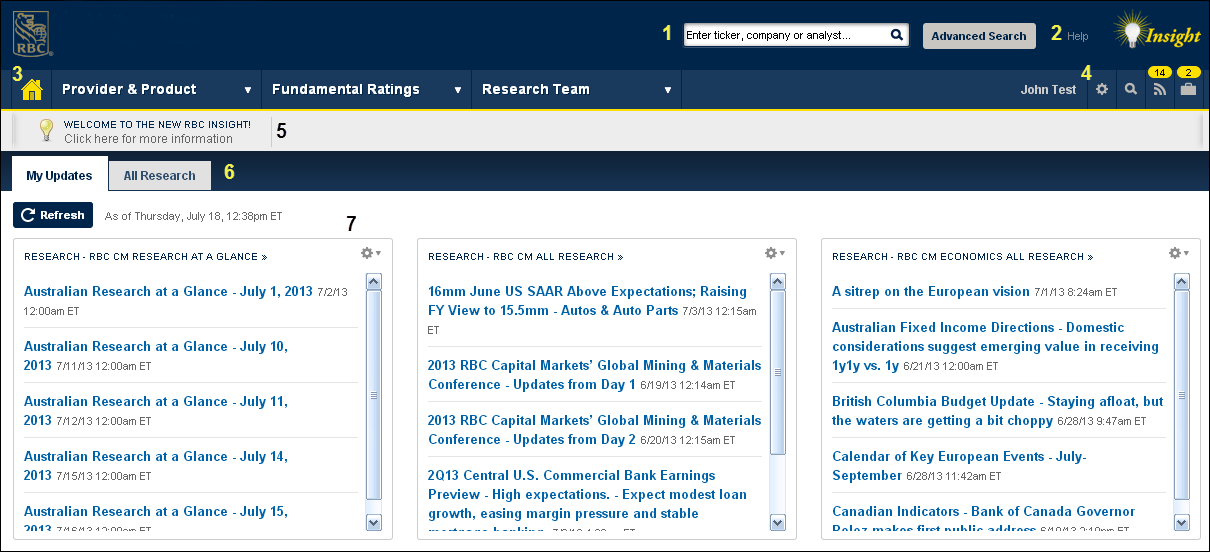Open Global Mining Conference Updates from Day 2

(x=594, y=430)
